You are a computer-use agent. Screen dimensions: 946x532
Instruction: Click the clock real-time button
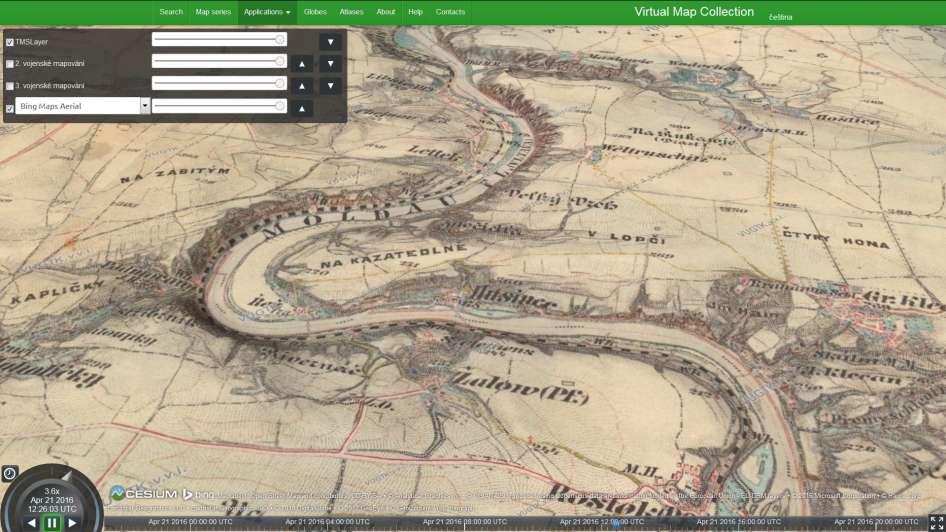click(x=9, y=473)
